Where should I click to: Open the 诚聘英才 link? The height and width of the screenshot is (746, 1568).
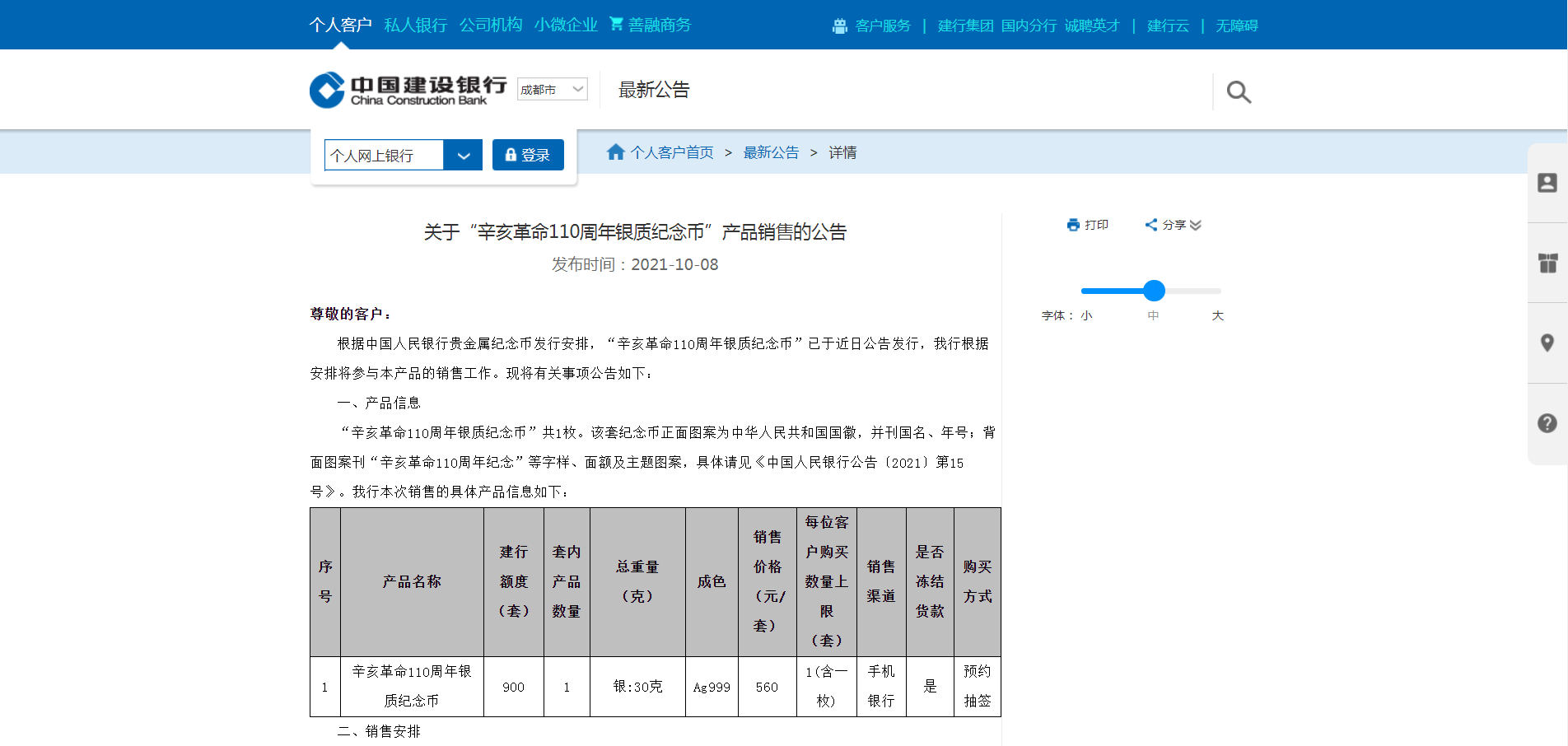pyautogui.click(x=1092, y=26)
